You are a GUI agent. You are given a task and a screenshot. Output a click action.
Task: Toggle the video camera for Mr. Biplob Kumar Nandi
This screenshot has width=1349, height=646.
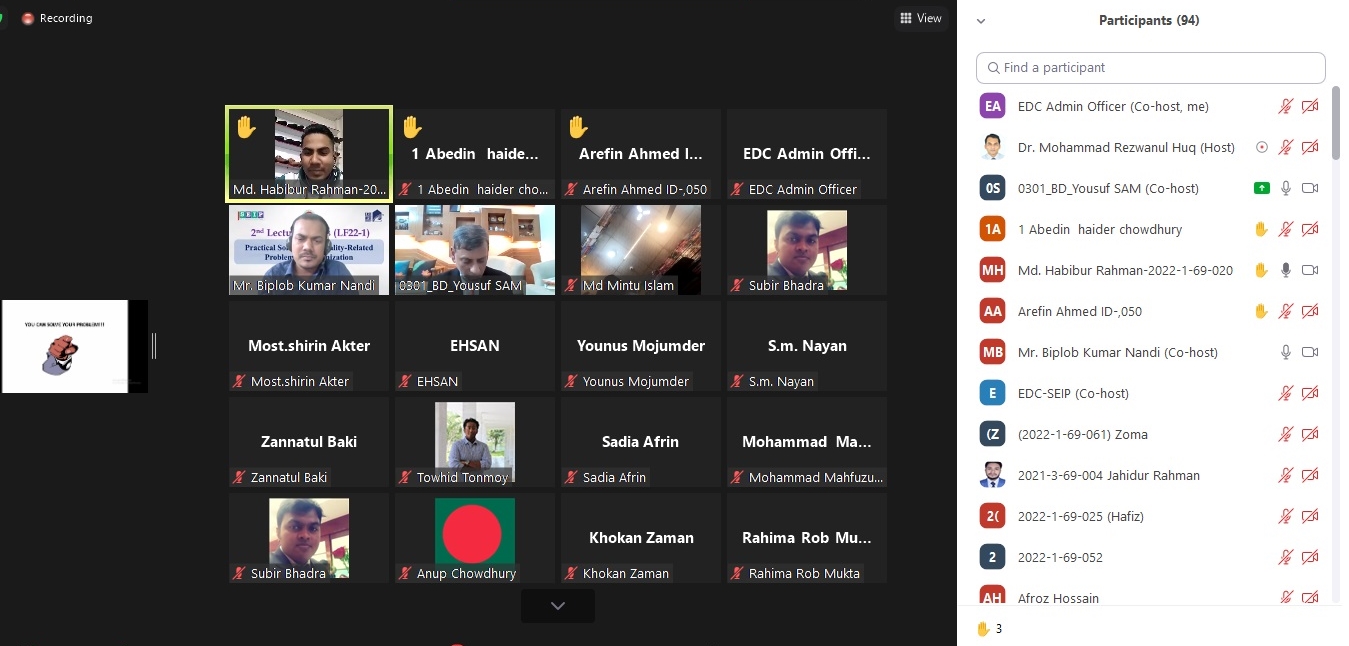pyautogui.click(x=1310, y=352)
